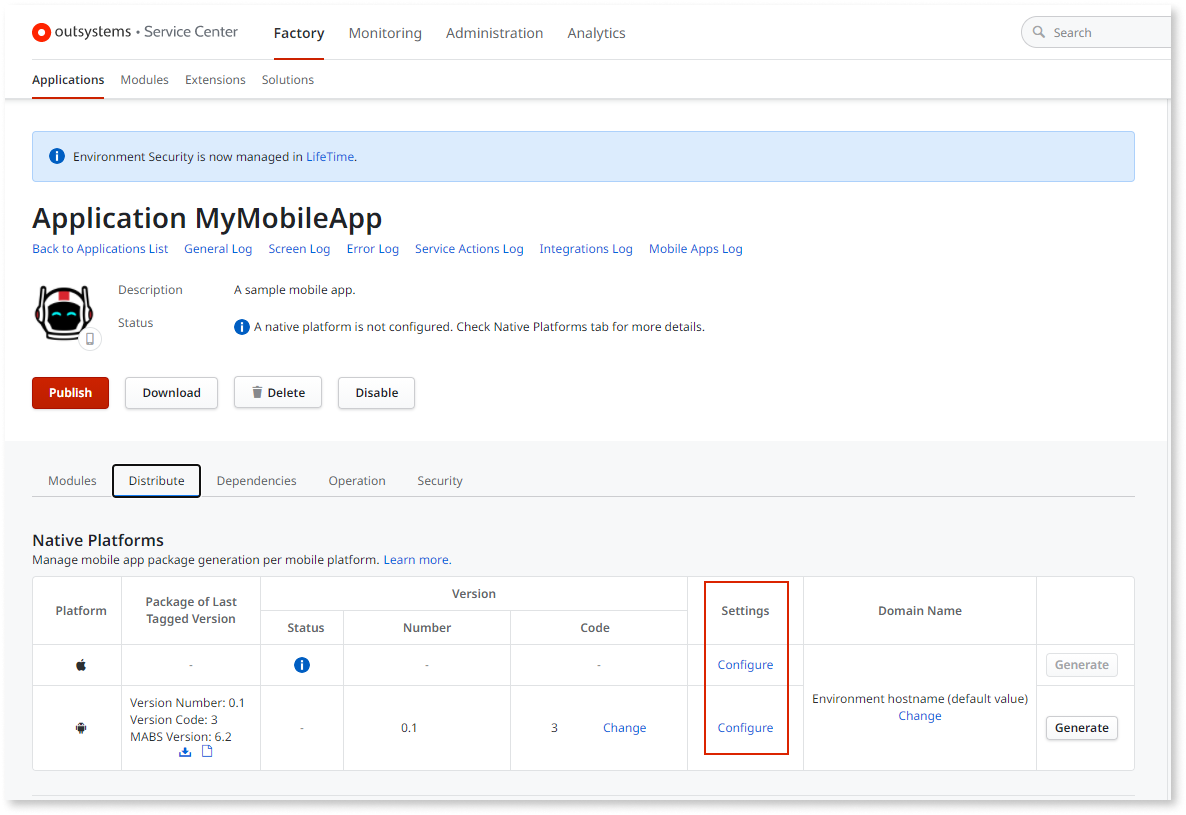Generate the Android package

(x=1081, y=727)
